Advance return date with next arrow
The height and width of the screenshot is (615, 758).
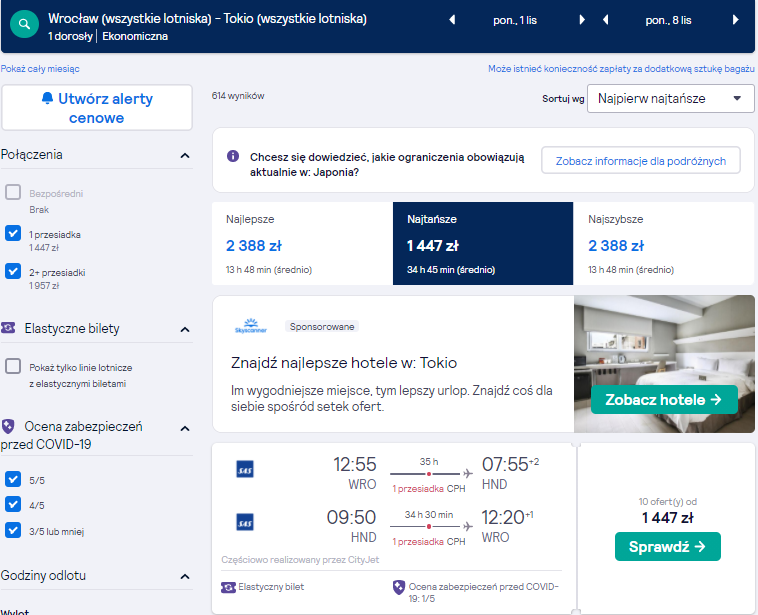pyautogui.click(x=735, y=20)
